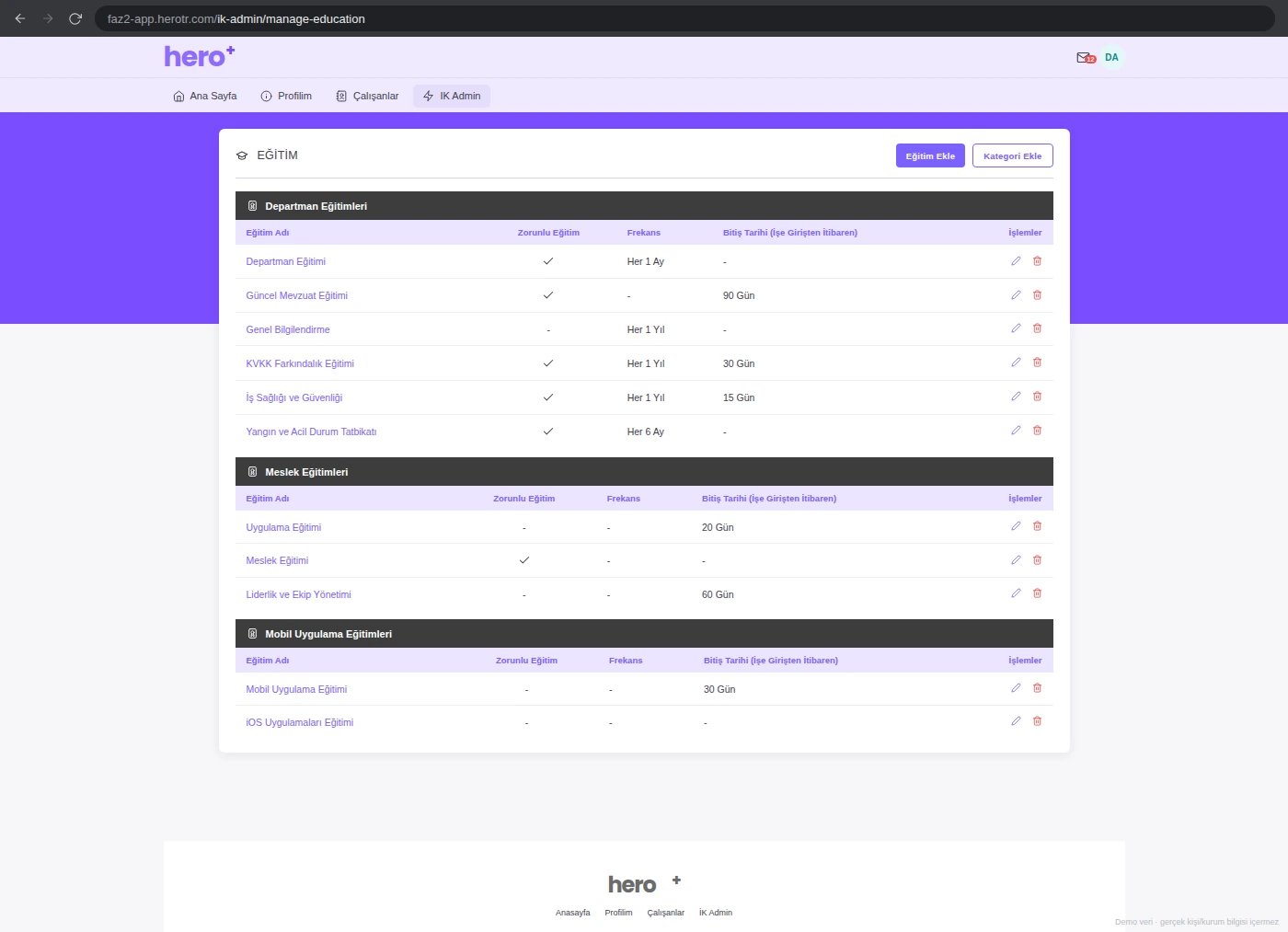Open the Çalışanlar menu item

(367, 96)
